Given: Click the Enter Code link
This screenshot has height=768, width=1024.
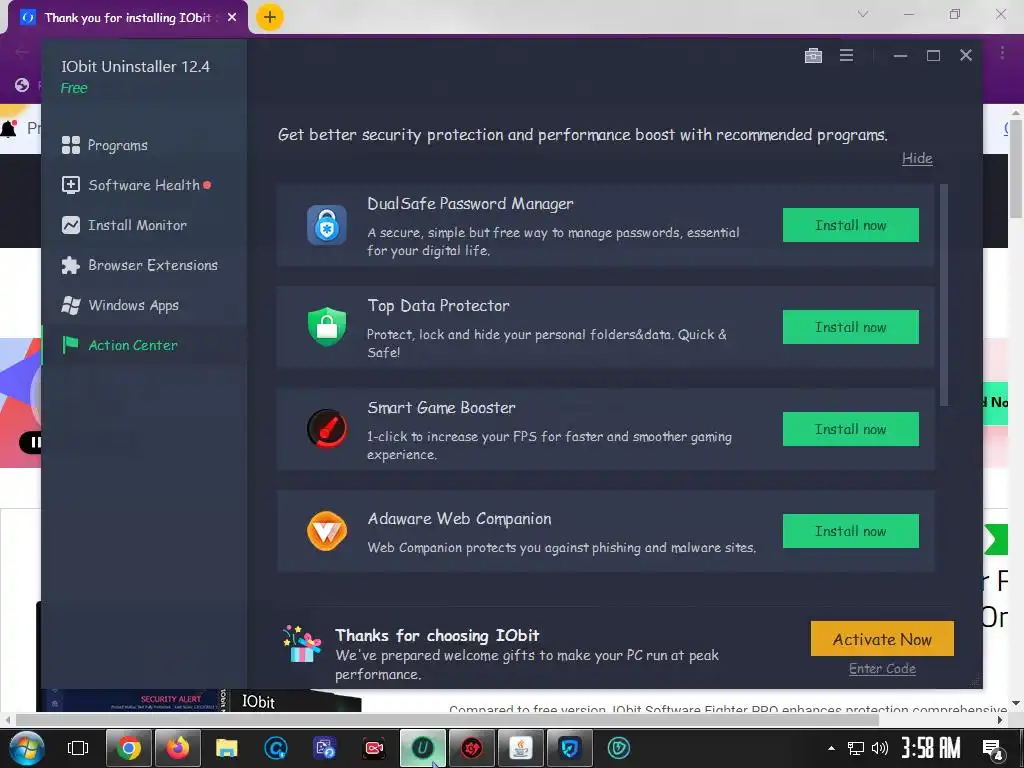Looking at the screenshot, I should (882, 669).
